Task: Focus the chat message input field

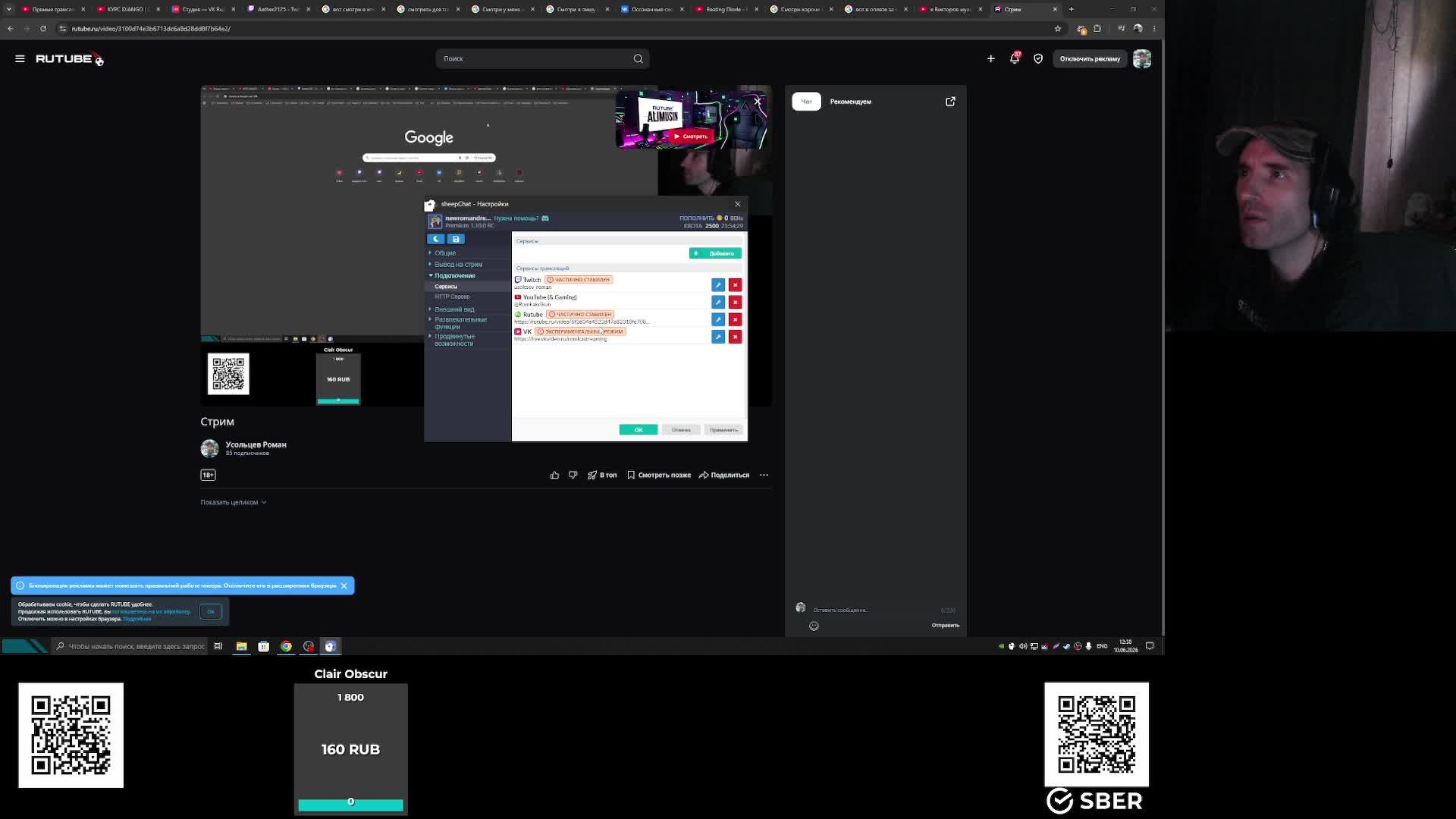Action: coord(872,610)
